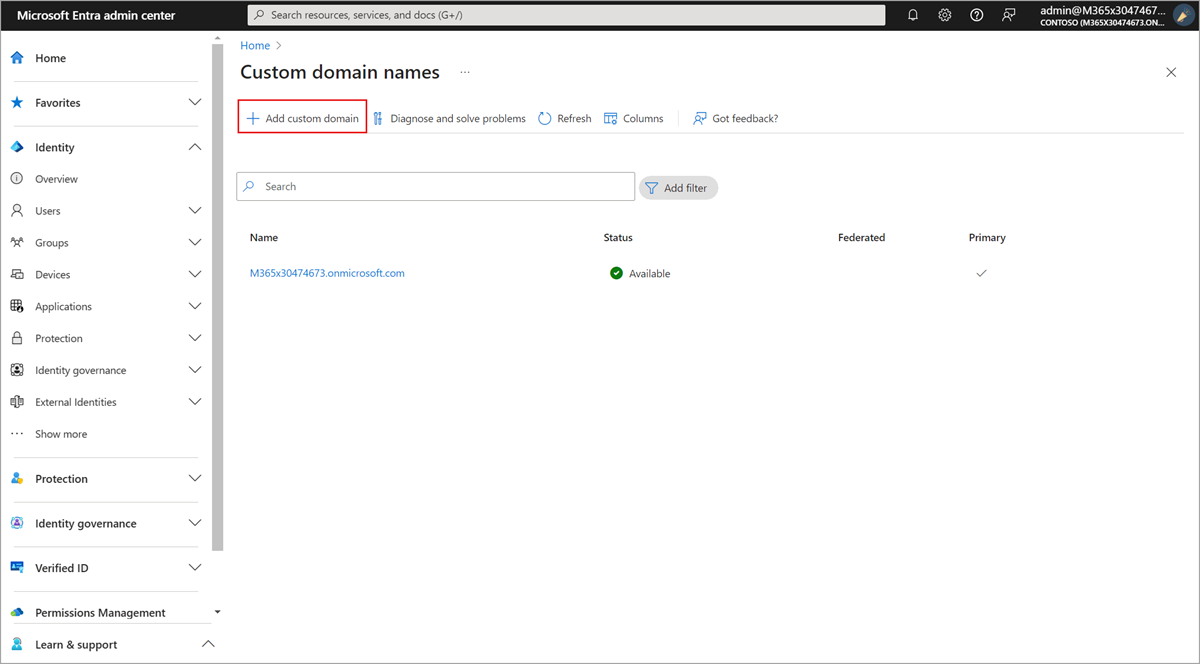Click Show more in the sidebar
The image size is (1200, 664).
(61, 434)
